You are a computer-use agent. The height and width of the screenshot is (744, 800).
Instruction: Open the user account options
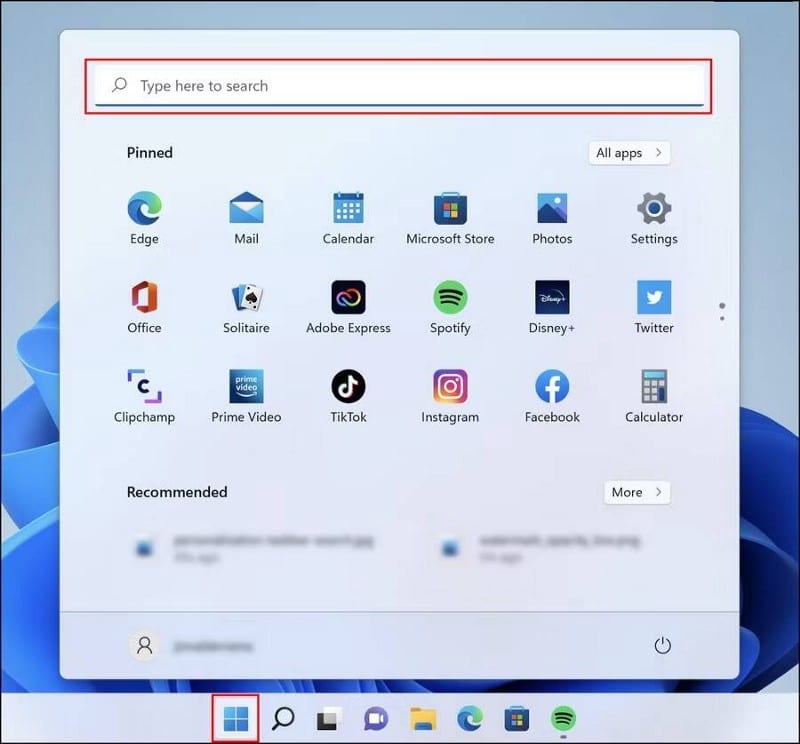pos(144,646)
